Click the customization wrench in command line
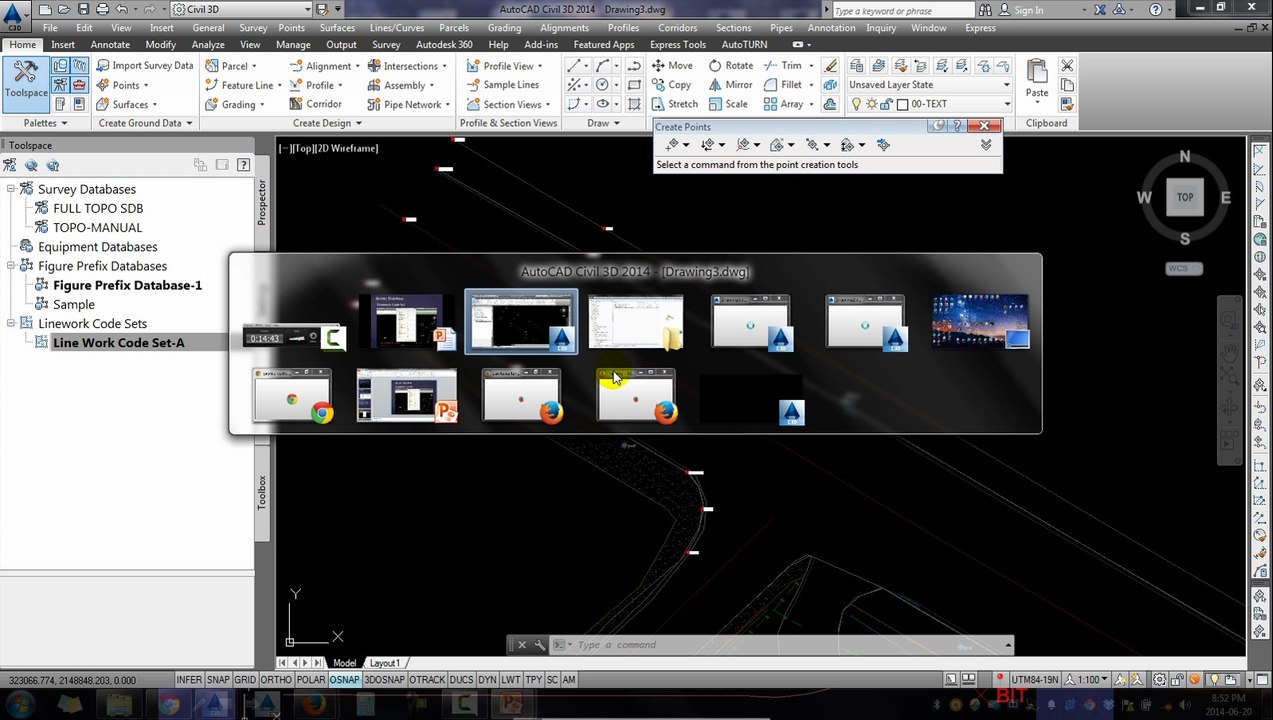 coord(539,645)
